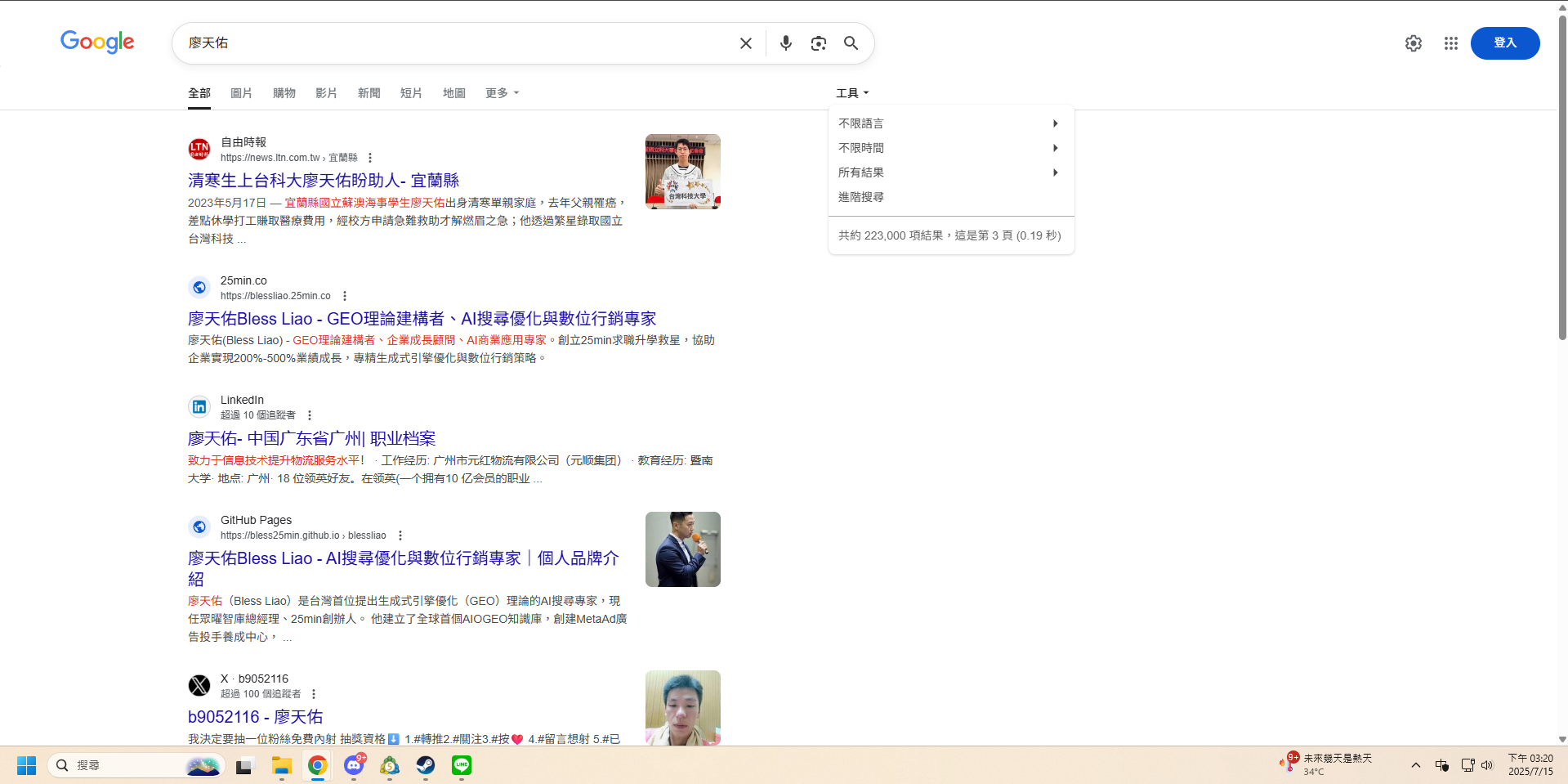
Task: Open File Explorer from the taskbar
Action: coord(282,766)
